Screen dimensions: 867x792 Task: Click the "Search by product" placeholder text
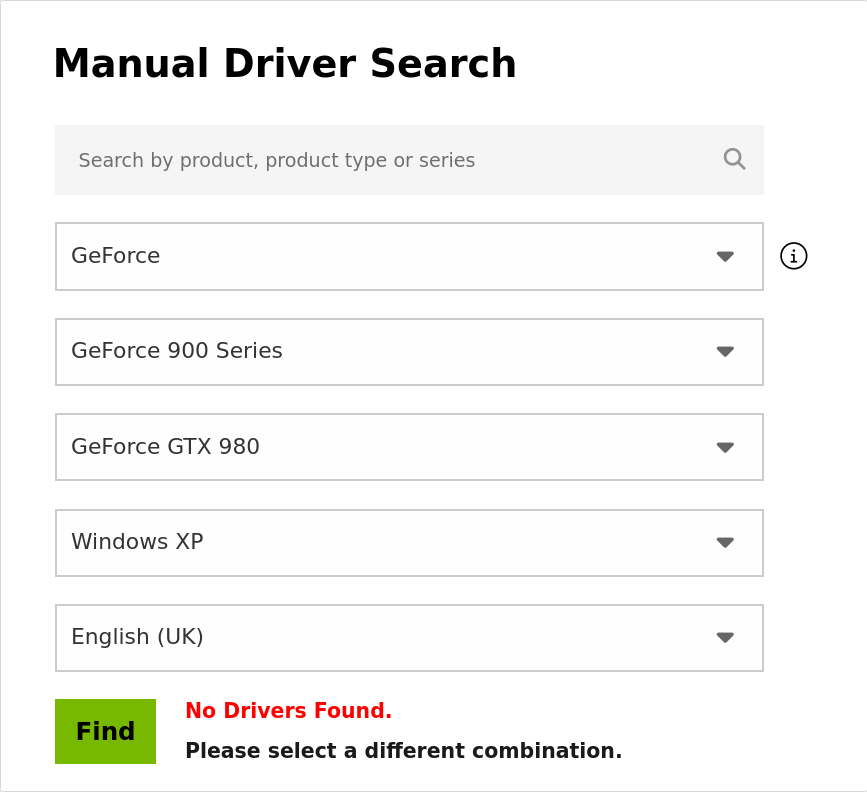tap(276, 160)
